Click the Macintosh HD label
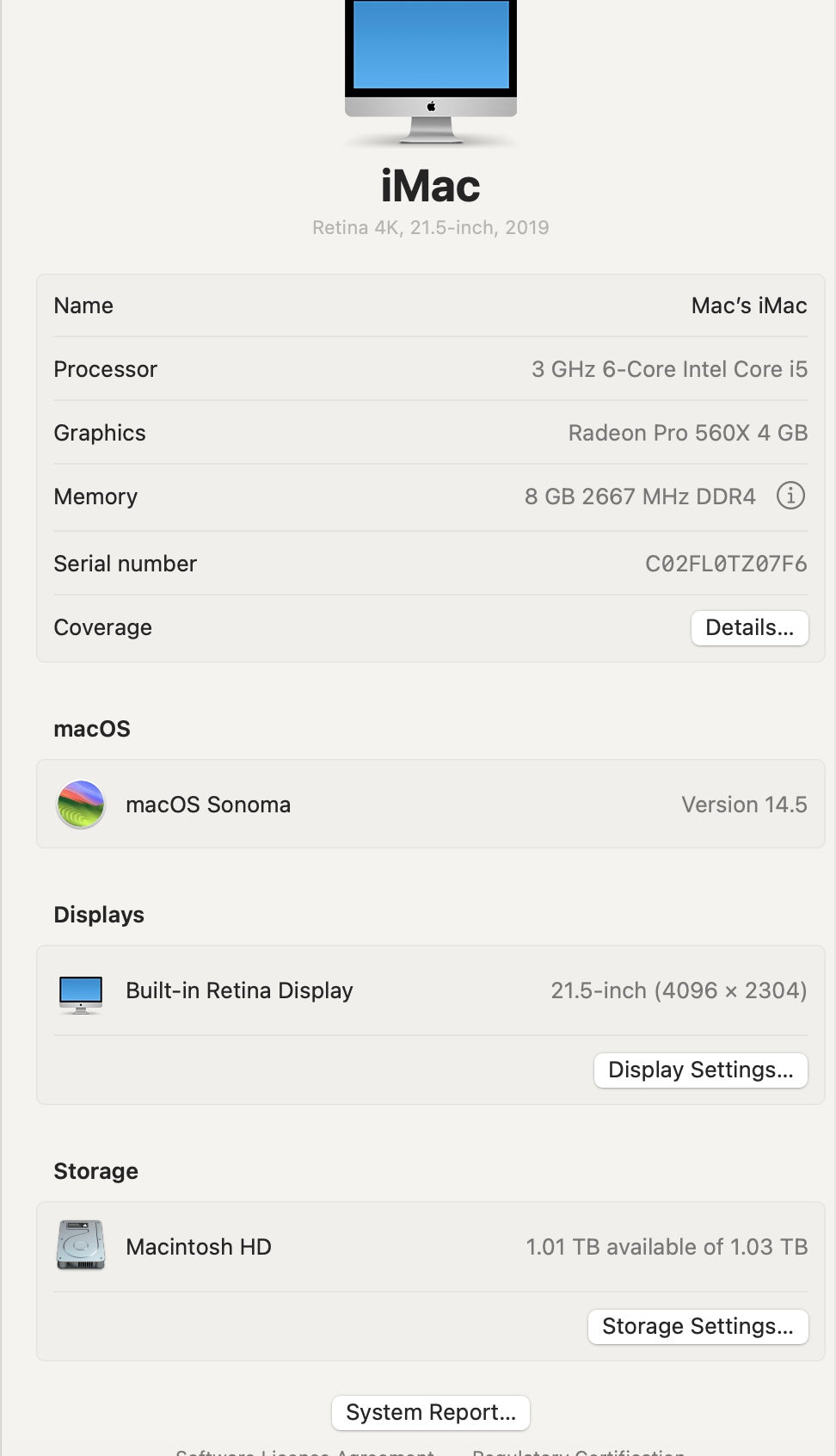The height and width of the screenshot is (1456, 836). pos(199,1247)
